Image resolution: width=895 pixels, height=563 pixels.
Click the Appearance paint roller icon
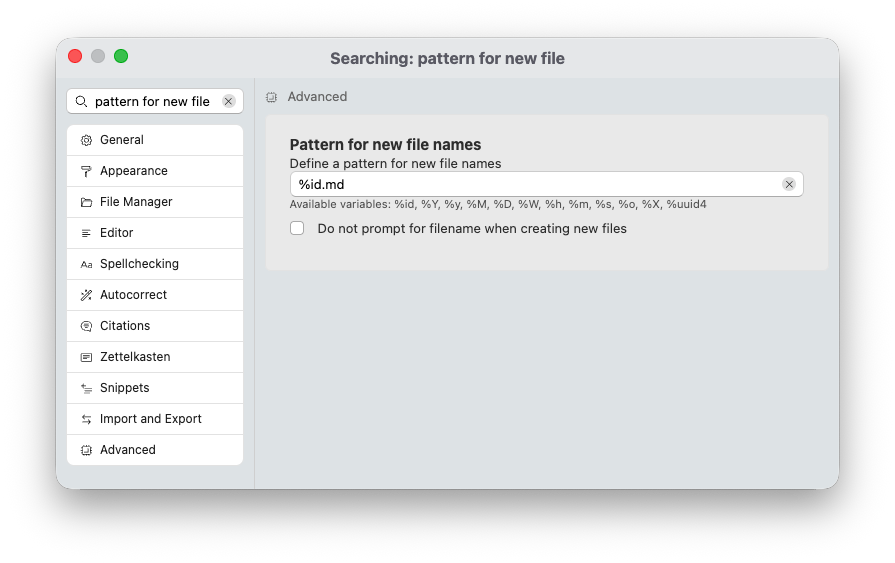86,171
